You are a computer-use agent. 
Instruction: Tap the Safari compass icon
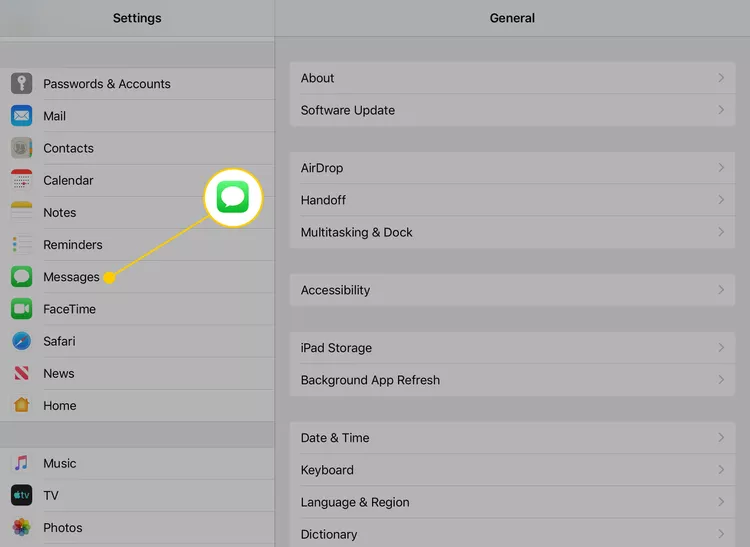22,341
